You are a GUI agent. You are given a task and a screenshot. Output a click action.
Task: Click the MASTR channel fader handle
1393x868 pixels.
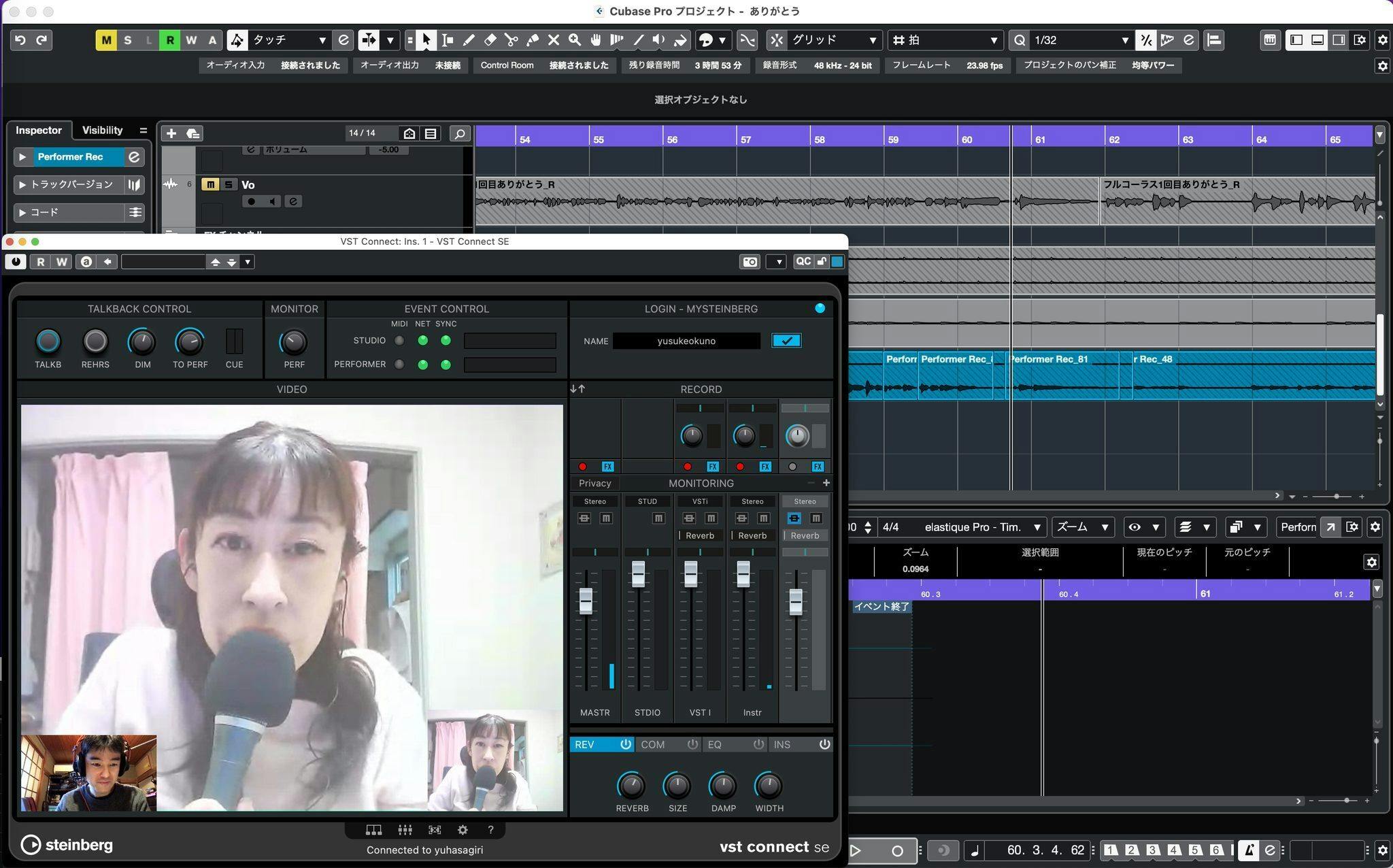click(586, 601)
